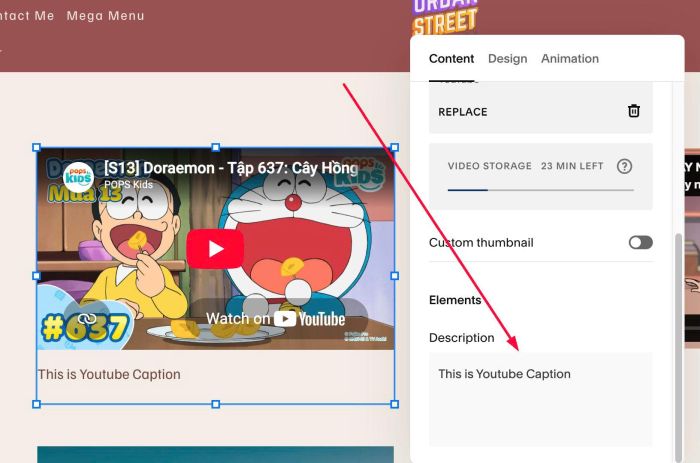Play the Doraemon YouTube video
This screenshot has width=700, height=463.
[215, 249]
